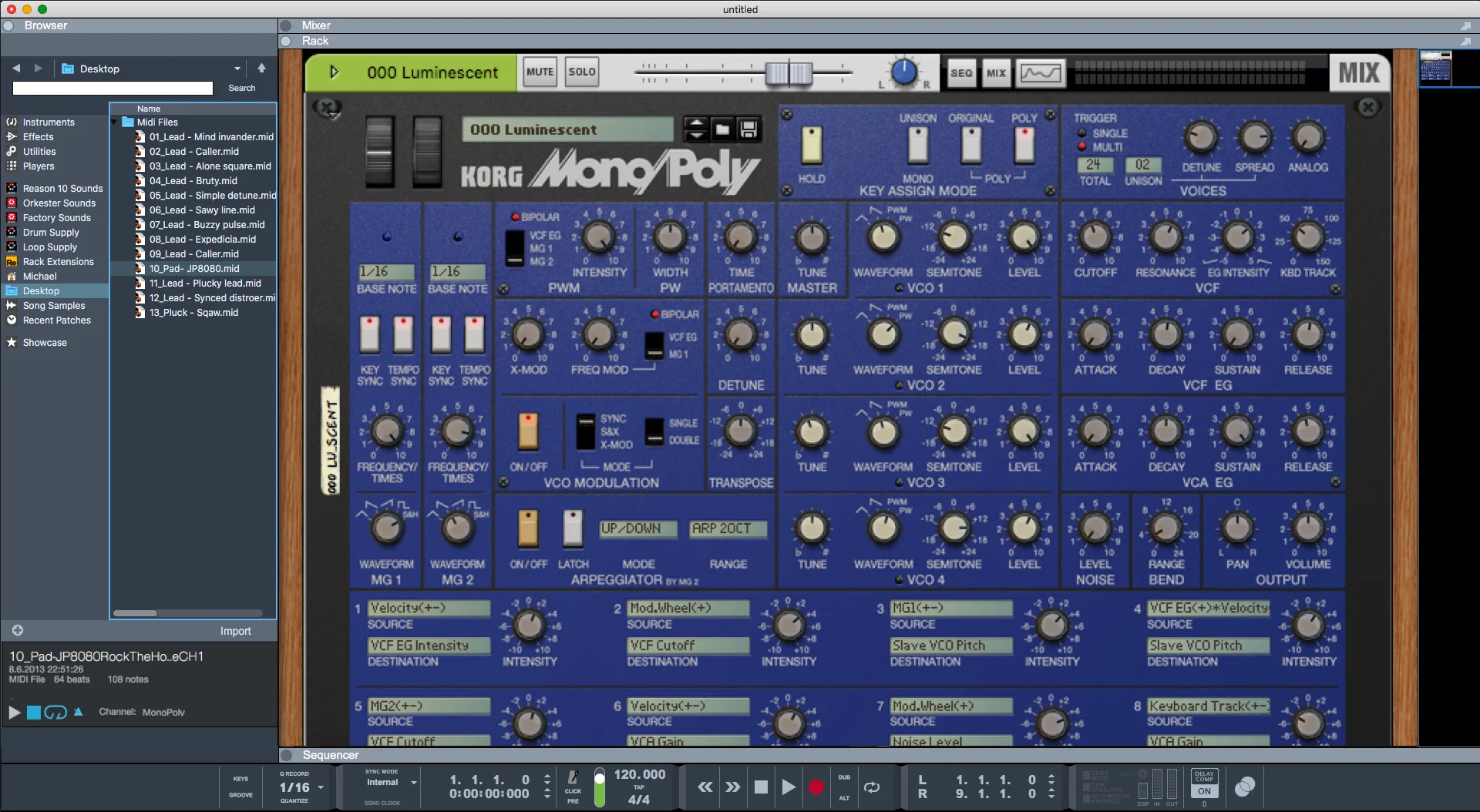Image resolution: width=1480 pixels, height=812 pixels.
Task: Select Effects in browser sidebar
Action: 38,137
